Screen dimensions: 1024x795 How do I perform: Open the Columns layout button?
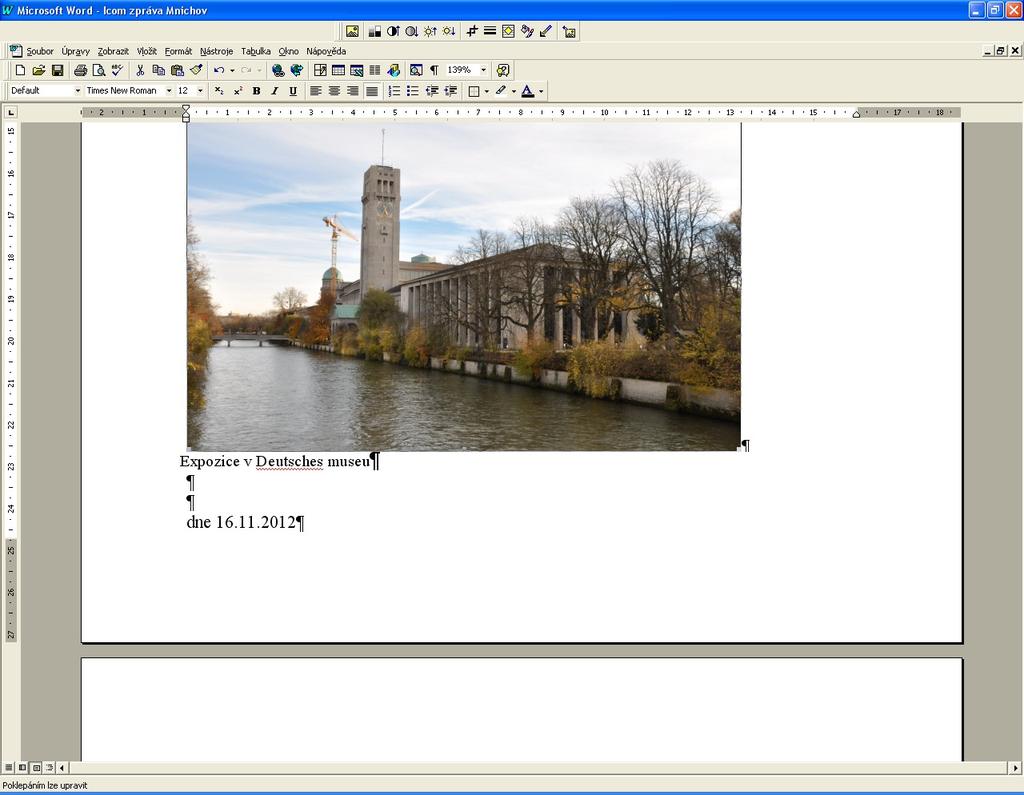click(375, 70)
